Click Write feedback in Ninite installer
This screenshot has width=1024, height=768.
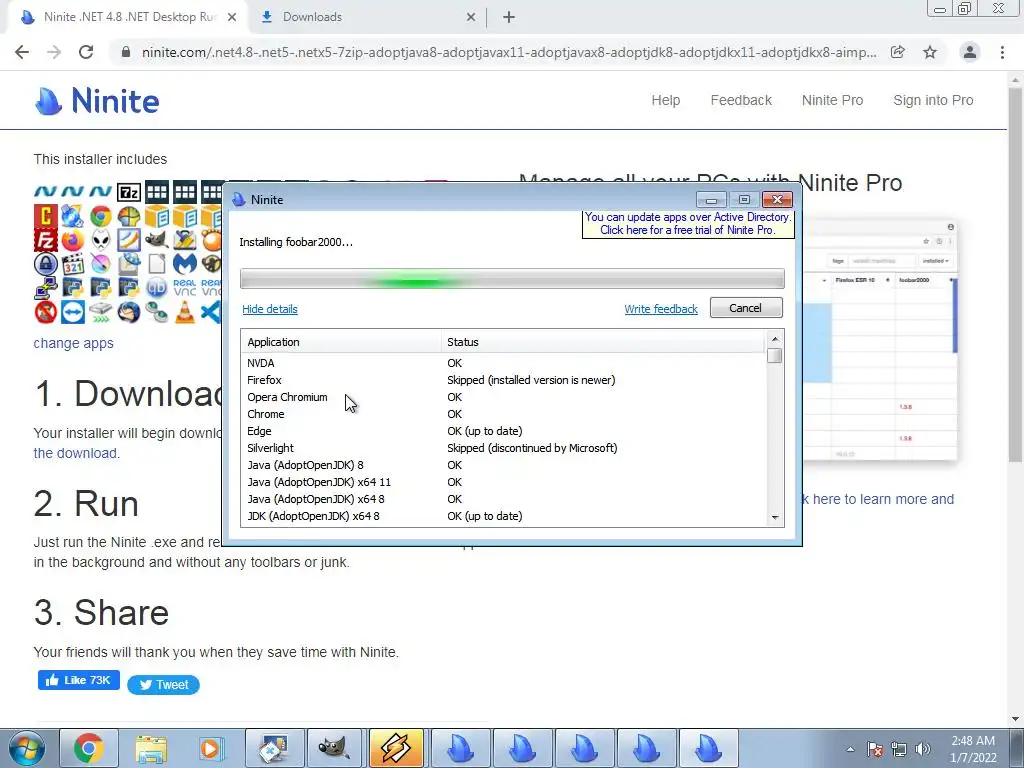(x=661, y=309)
